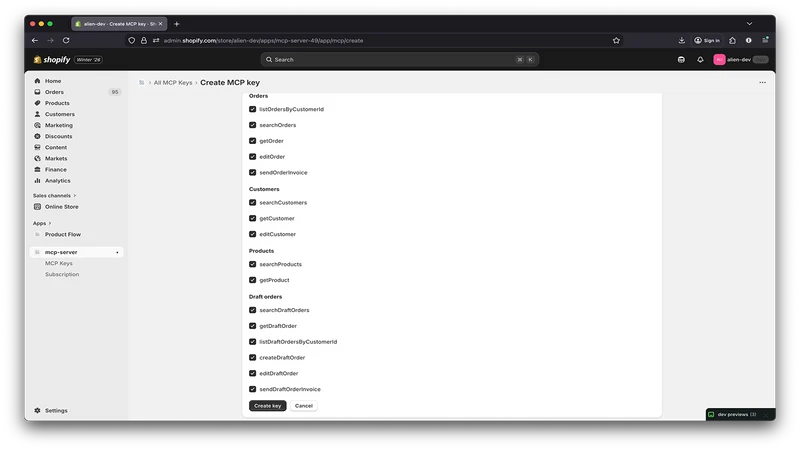Click the browser back arrow
Viewport: 800px width, 450px height.
pyautogui.click(x=35, y=40)
